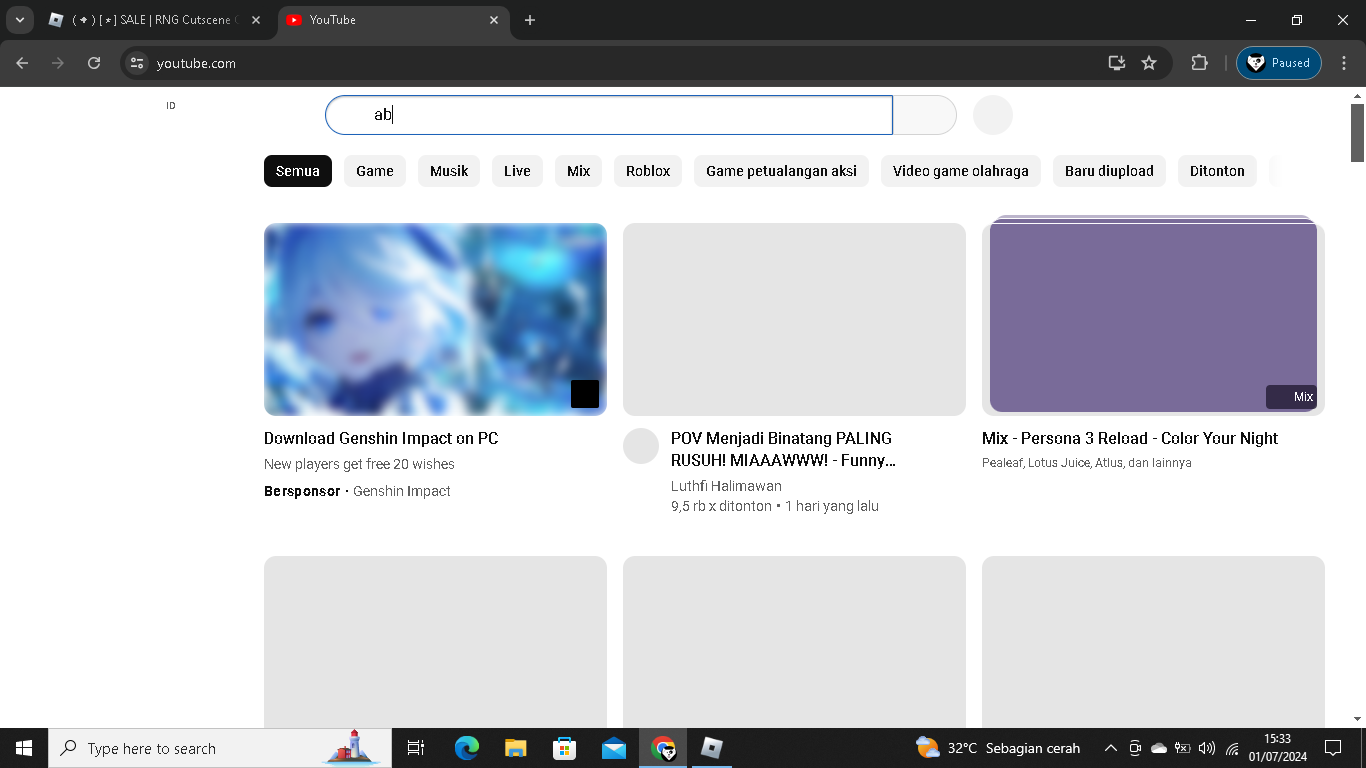Open the volume speaker control
Viewport: 1366px width, 768px height.
pos(1207,748)
